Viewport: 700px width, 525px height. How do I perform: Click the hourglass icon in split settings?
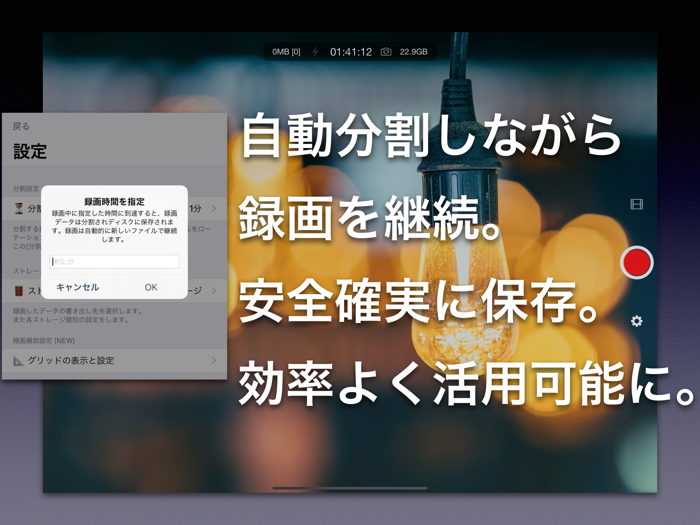click(x=19, y=208)
